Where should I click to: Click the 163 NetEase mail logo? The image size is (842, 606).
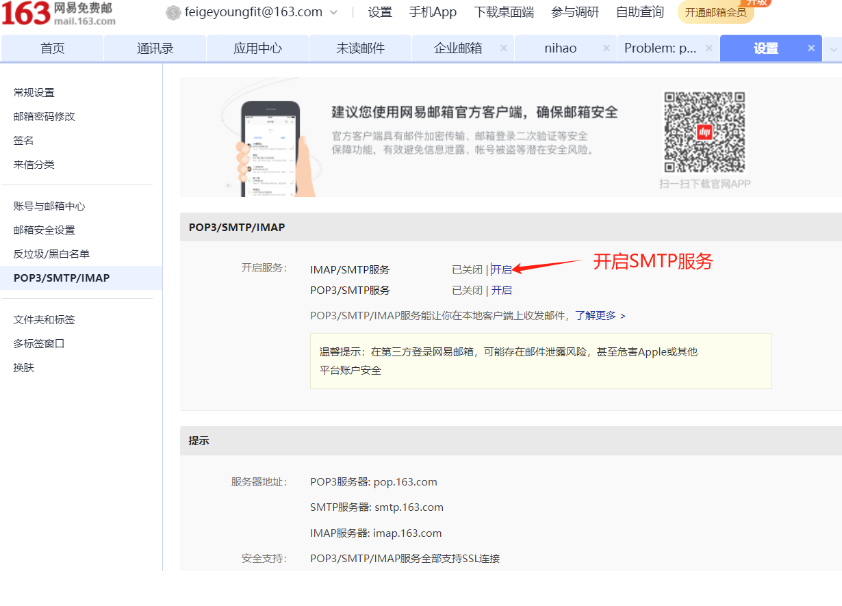click(x=58, y=13)
